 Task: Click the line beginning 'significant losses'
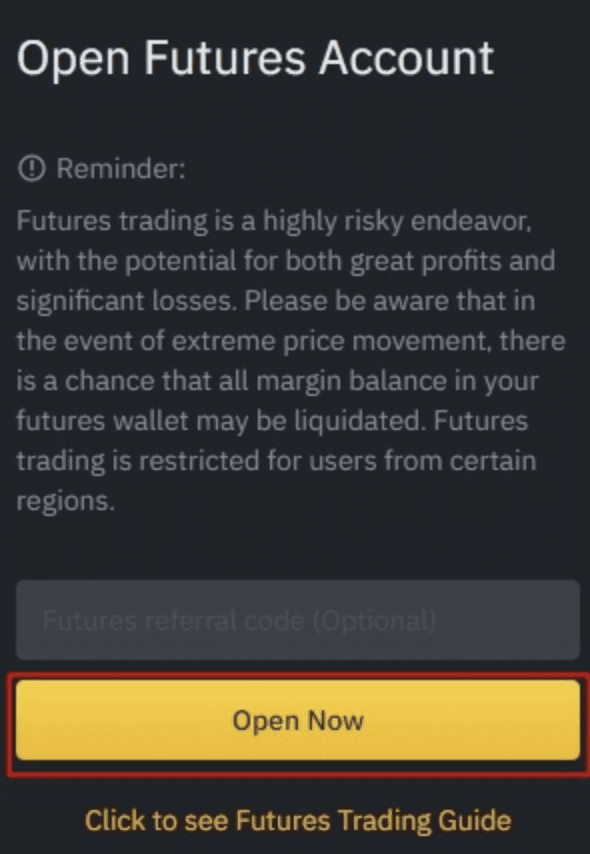pyautogui.click(x=276, y=302)
